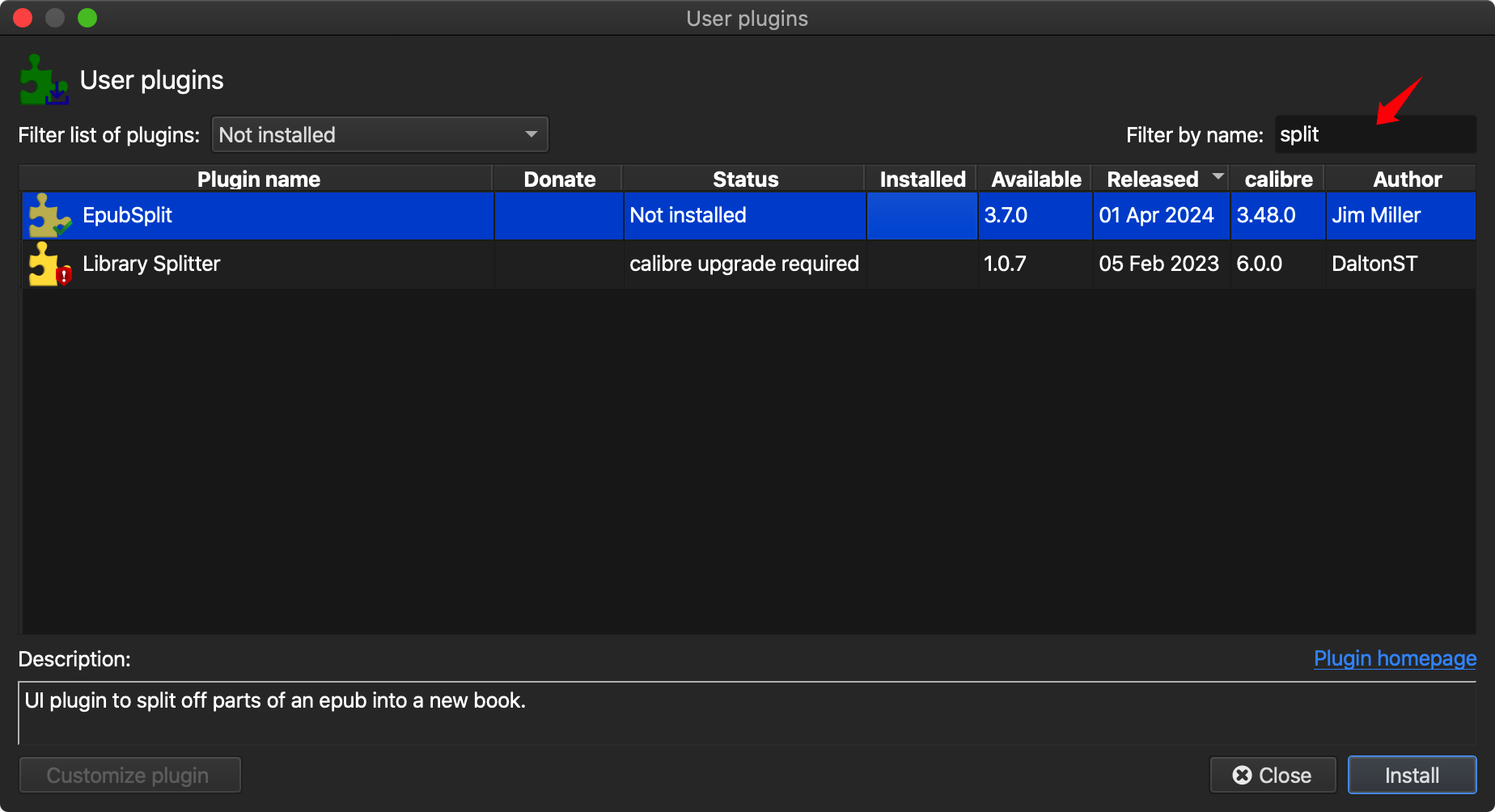1495x812 pixels.
Task: Sort by calibre column header
Action: pos(1278,179)
